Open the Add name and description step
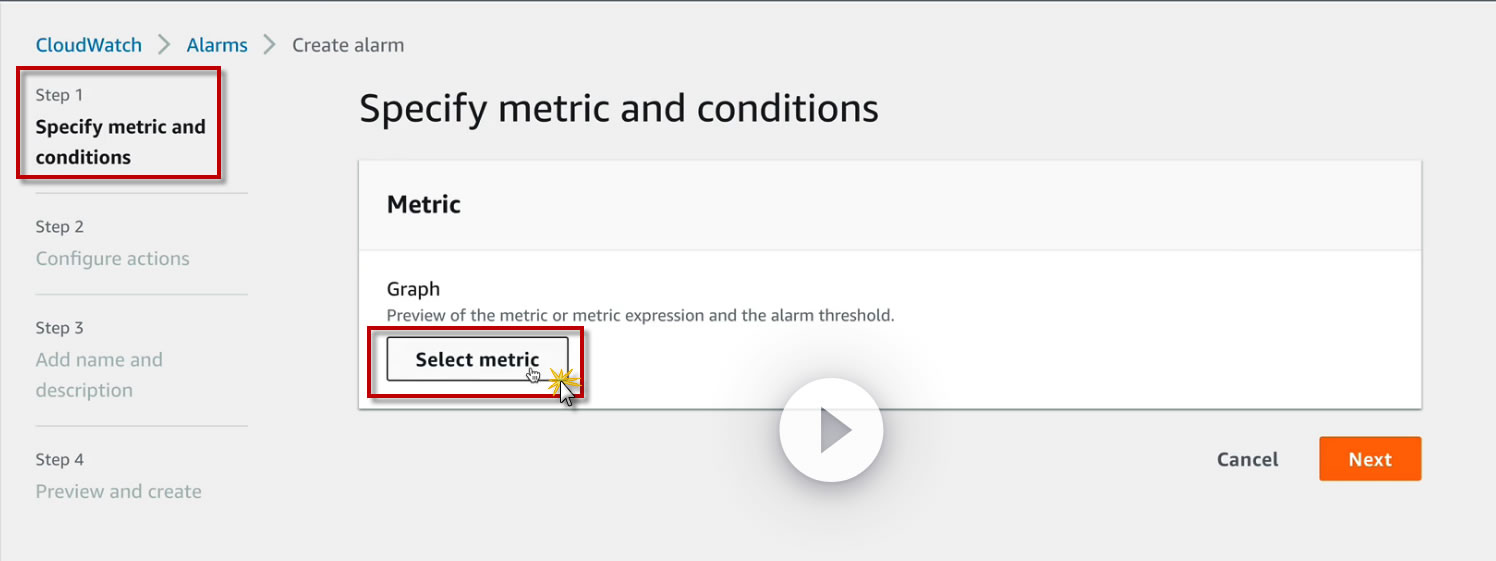 coord(98,374)
